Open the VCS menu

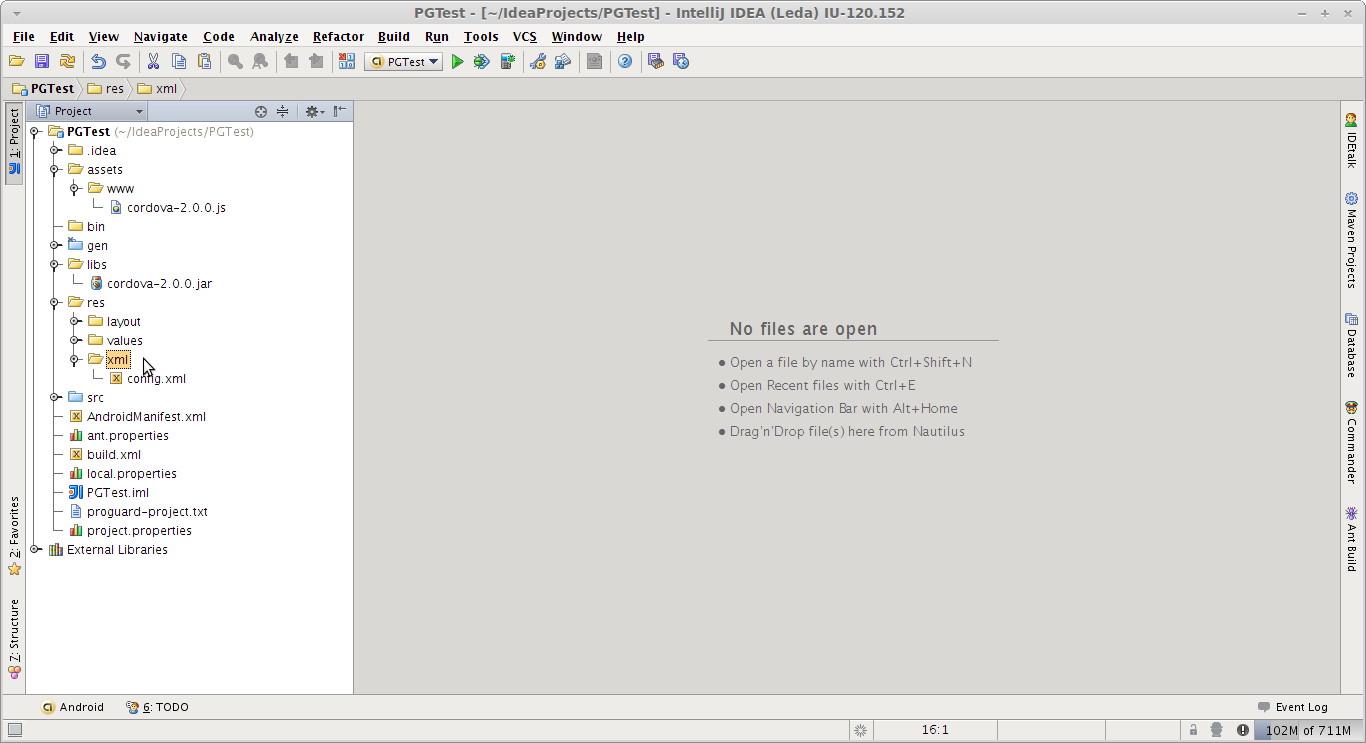pos(525,36)
